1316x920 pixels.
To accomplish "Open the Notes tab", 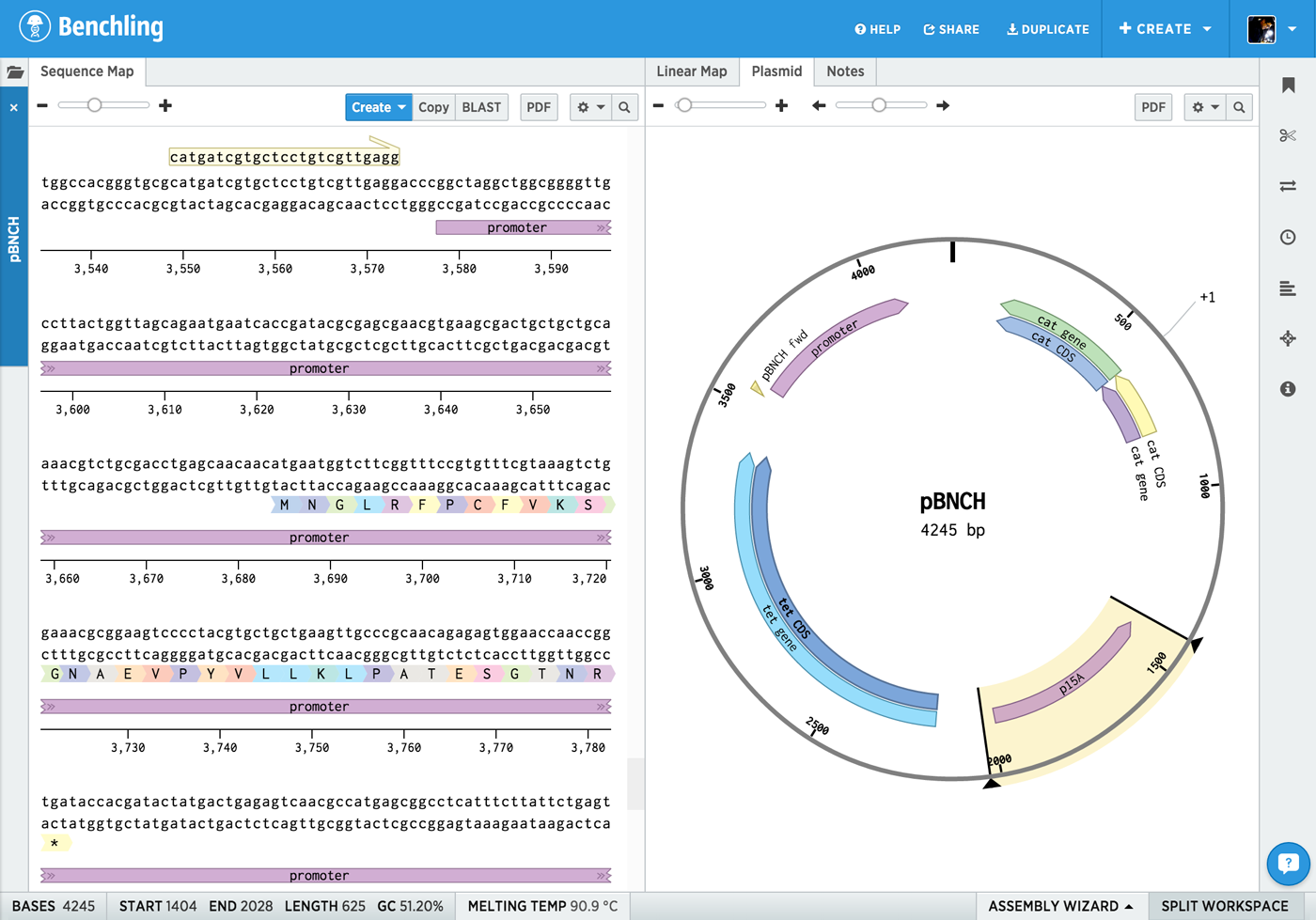I will [844, 70].
